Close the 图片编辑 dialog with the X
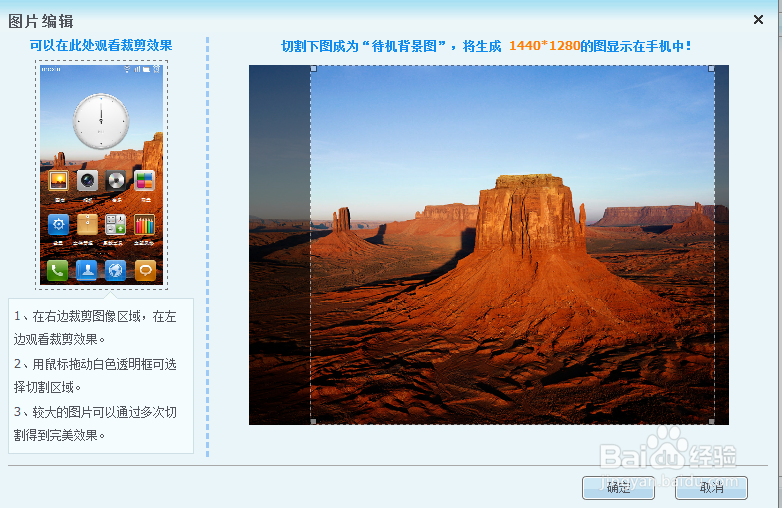 pyautogui.click(x=758, y=19)
